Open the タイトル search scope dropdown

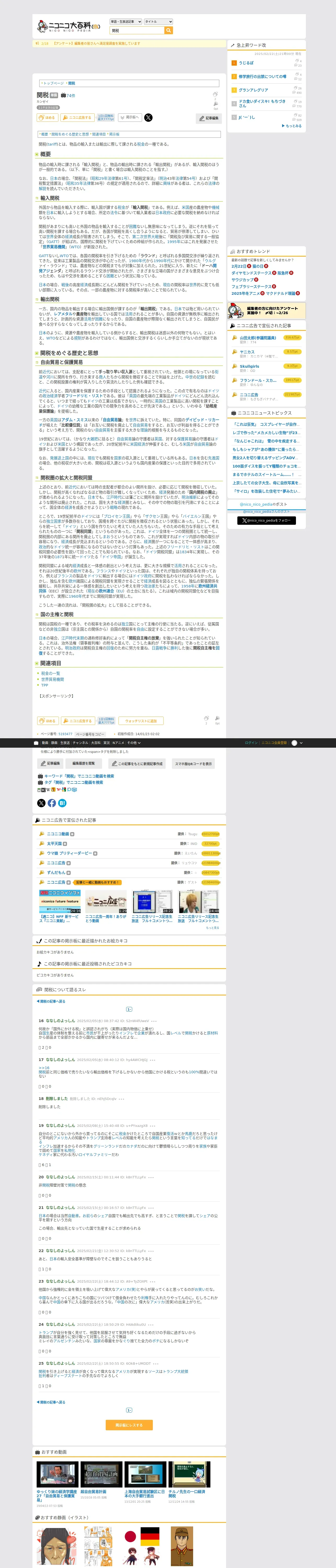pos(159,21)
